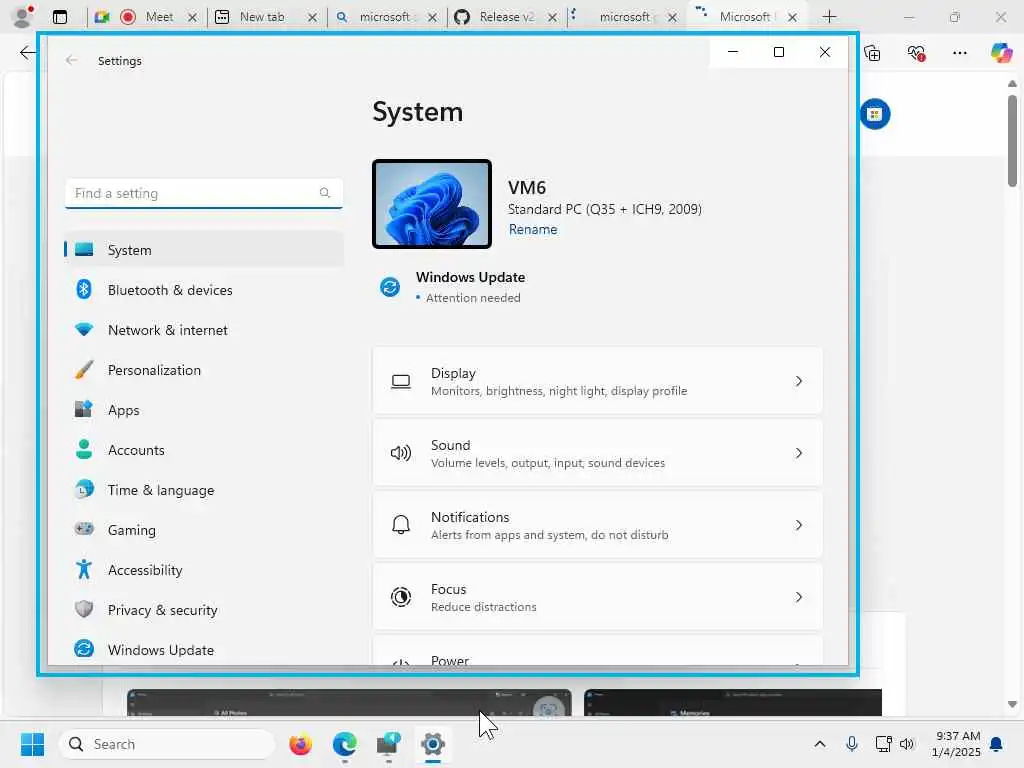Switch to the Meet browser tab
Viewport: 1024px width, 768px height.
(x=148, y=17)
